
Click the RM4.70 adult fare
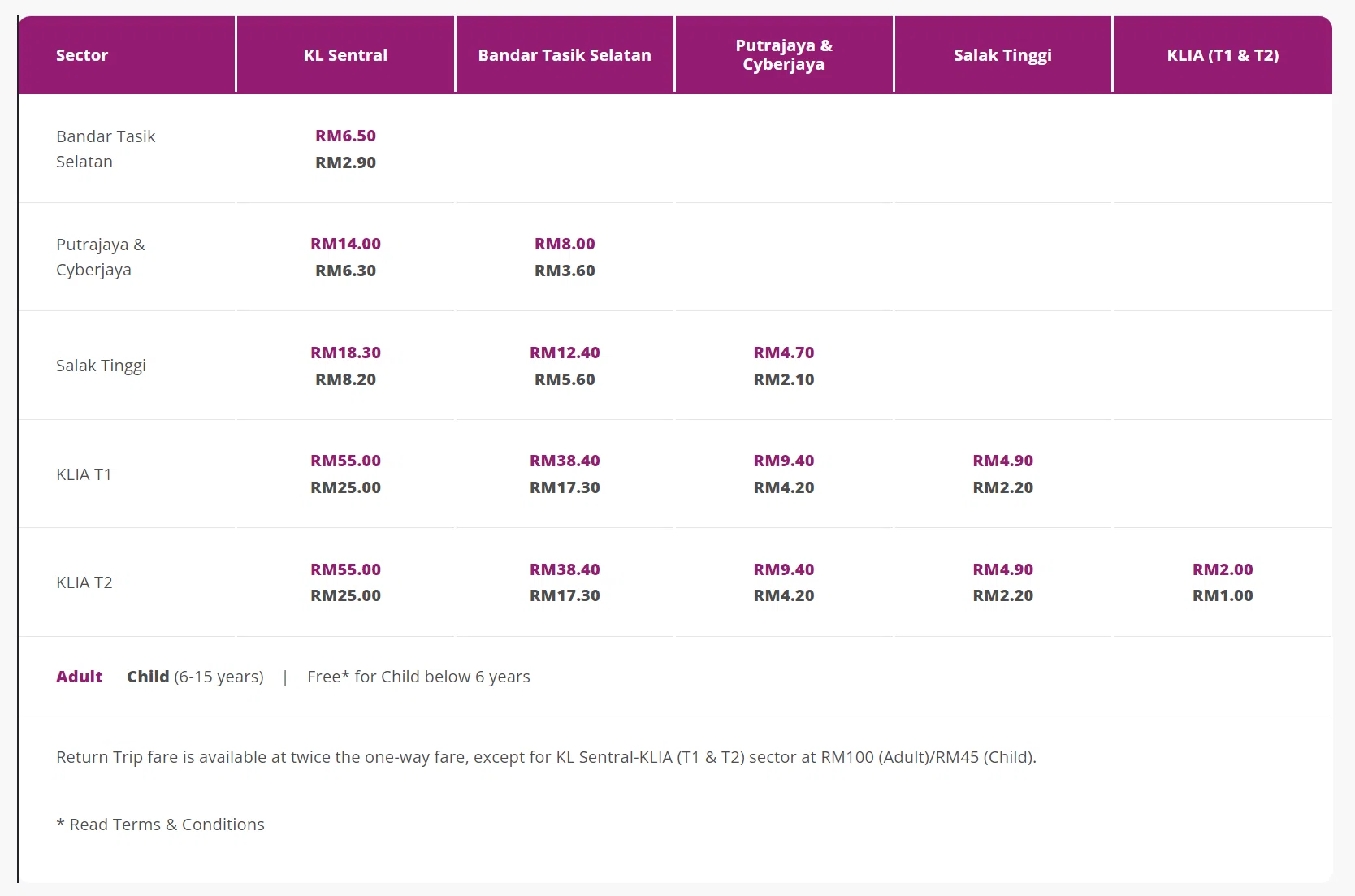click(x=784, y=353)
